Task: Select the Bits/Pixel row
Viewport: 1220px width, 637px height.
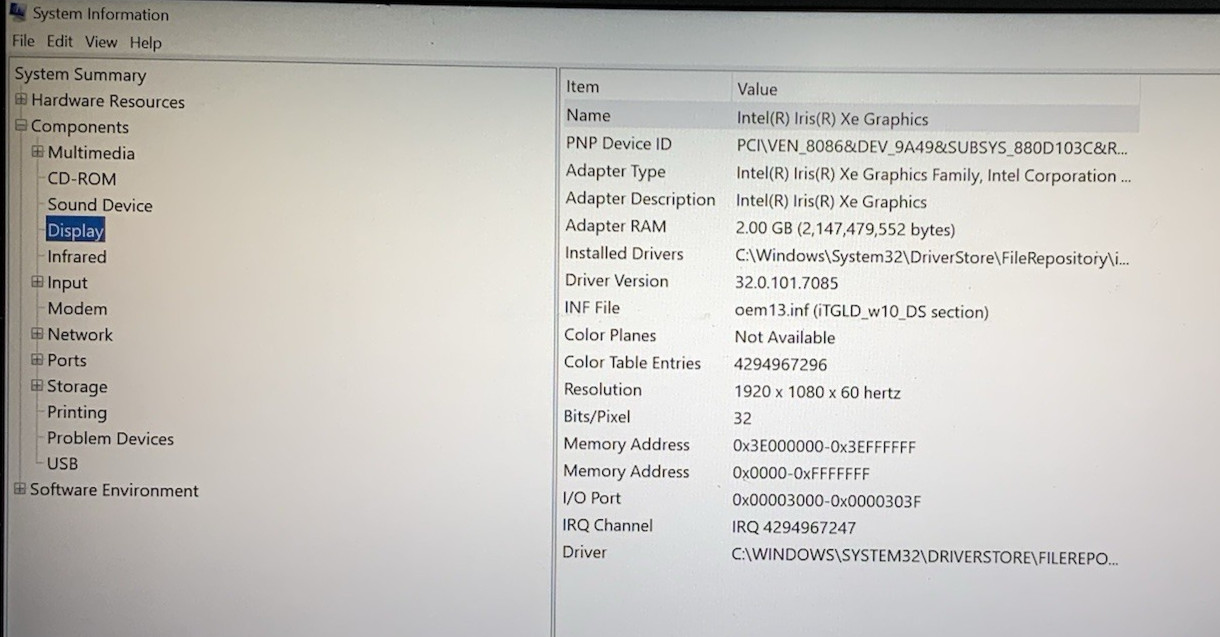Action: (850, 417)
